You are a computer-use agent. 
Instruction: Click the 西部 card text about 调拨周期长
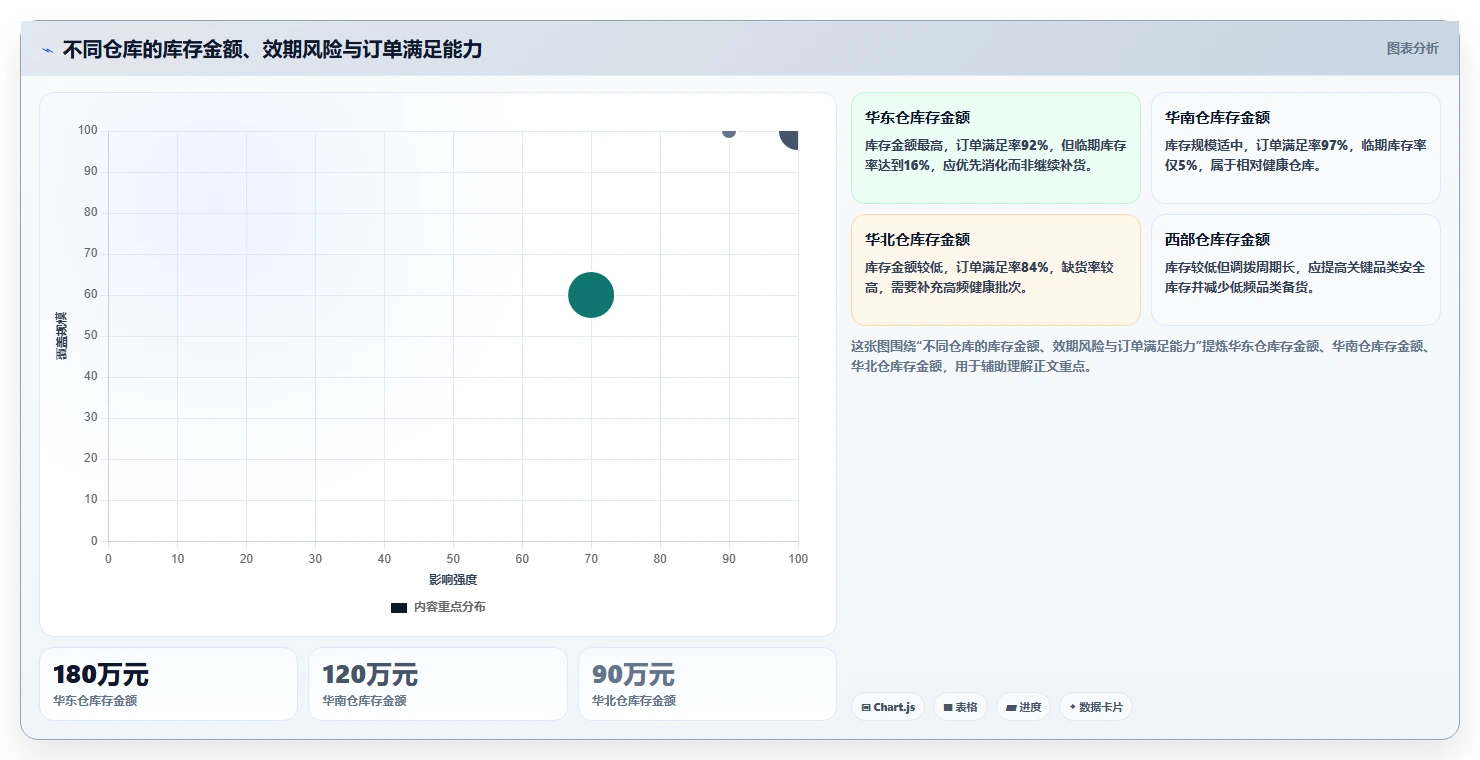click(1295, 277)
